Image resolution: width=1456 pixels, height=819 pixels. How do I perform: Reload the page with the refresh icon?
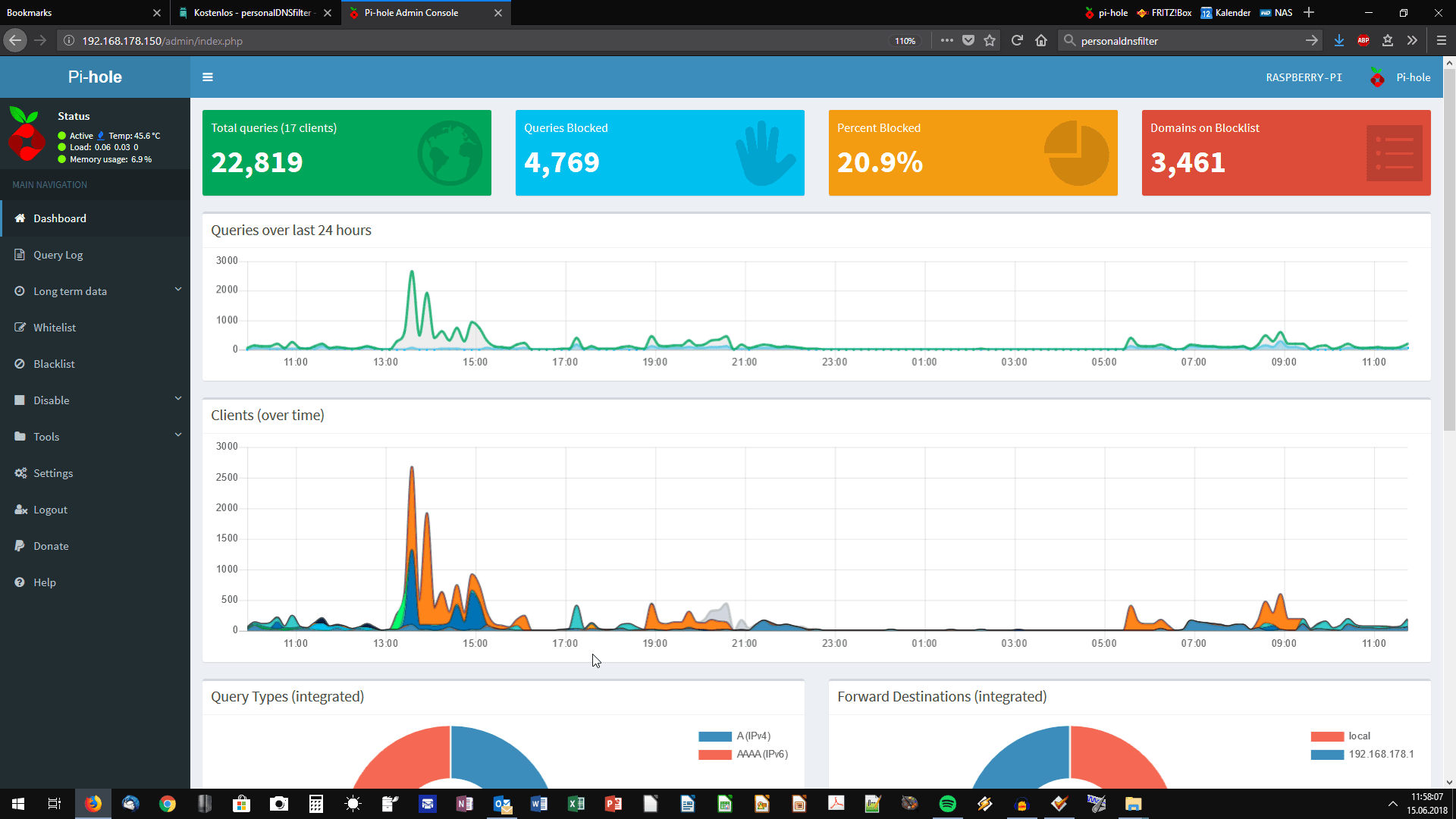click(1017, 41)
